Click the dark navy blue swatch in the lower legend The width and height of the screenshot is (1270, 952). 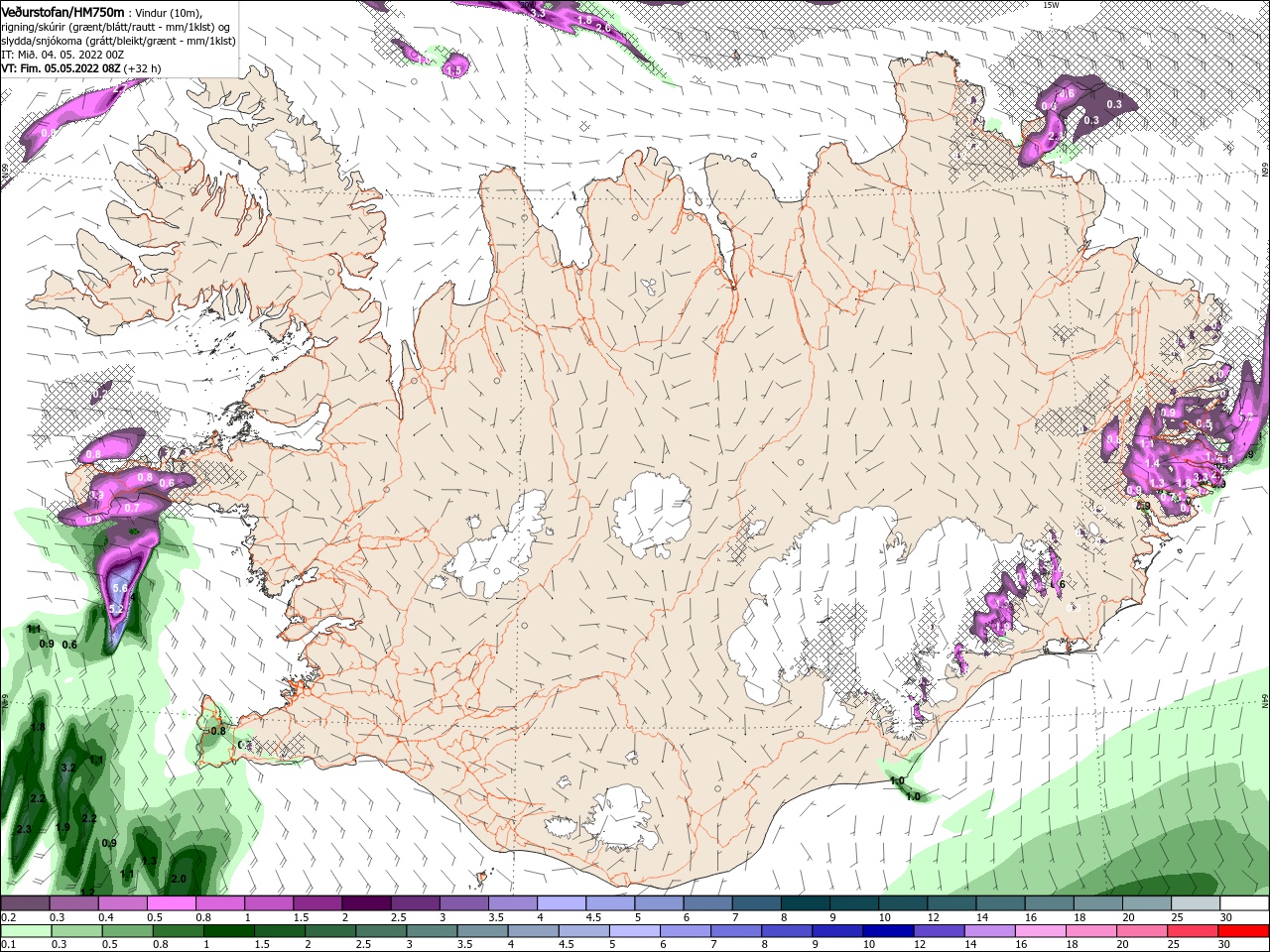[888, 931]
